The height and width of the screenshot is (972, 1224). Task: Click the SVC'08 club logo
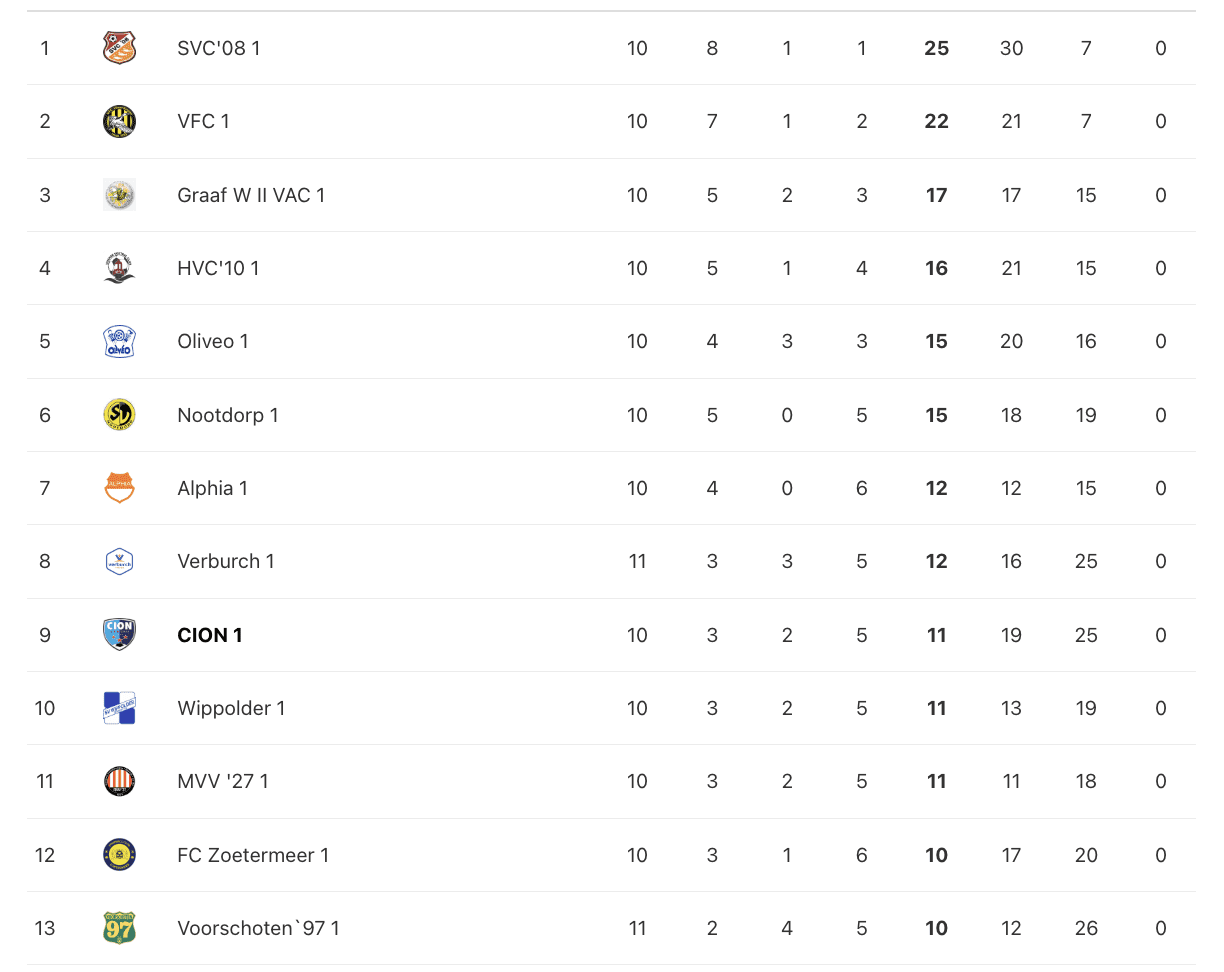point(119,48)
